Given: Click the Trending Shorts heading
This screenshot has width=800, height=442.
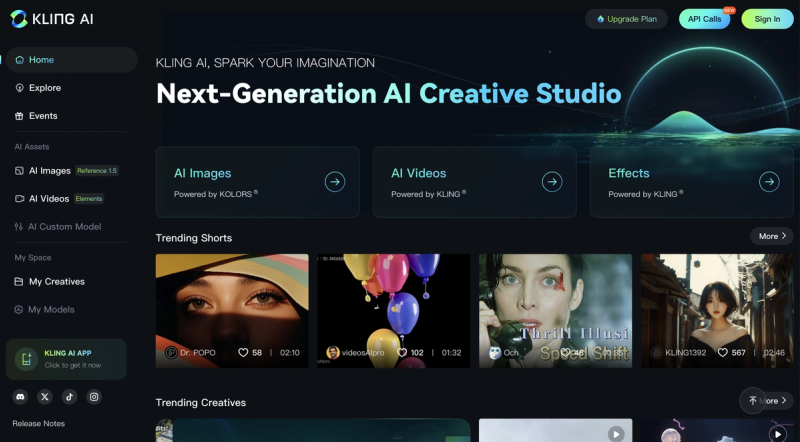Looking at the screenshot, I should 194,238.
